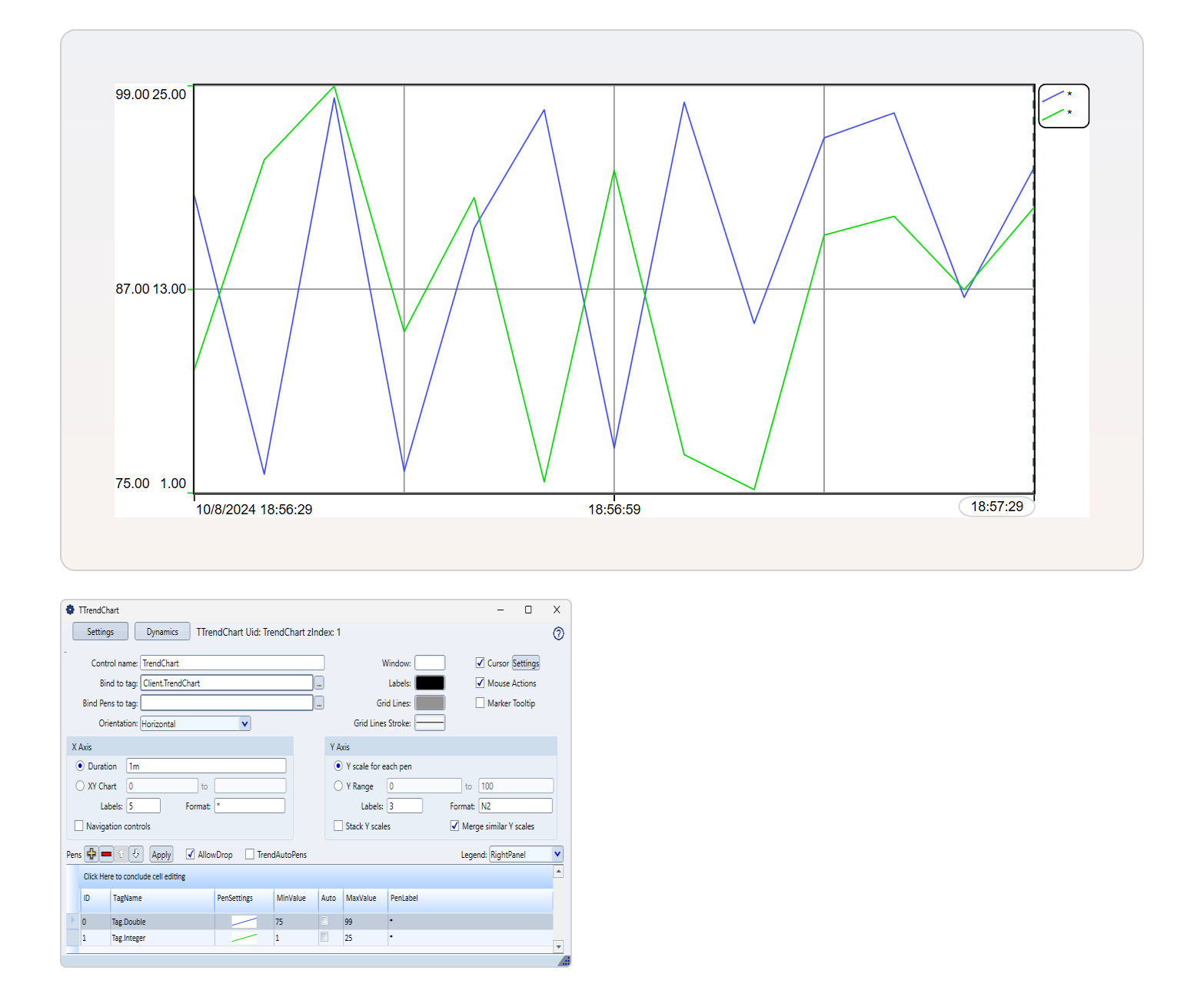Screen dimensions: 1204x997
Task: Move pen up with the up arrow icon
Action: (121, 854)
